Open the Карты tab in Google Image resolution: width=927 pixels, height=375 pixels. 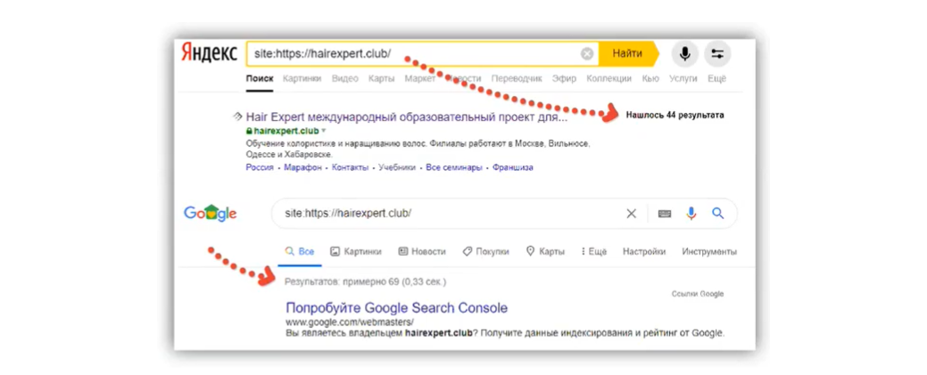click(x=545, y=251)
